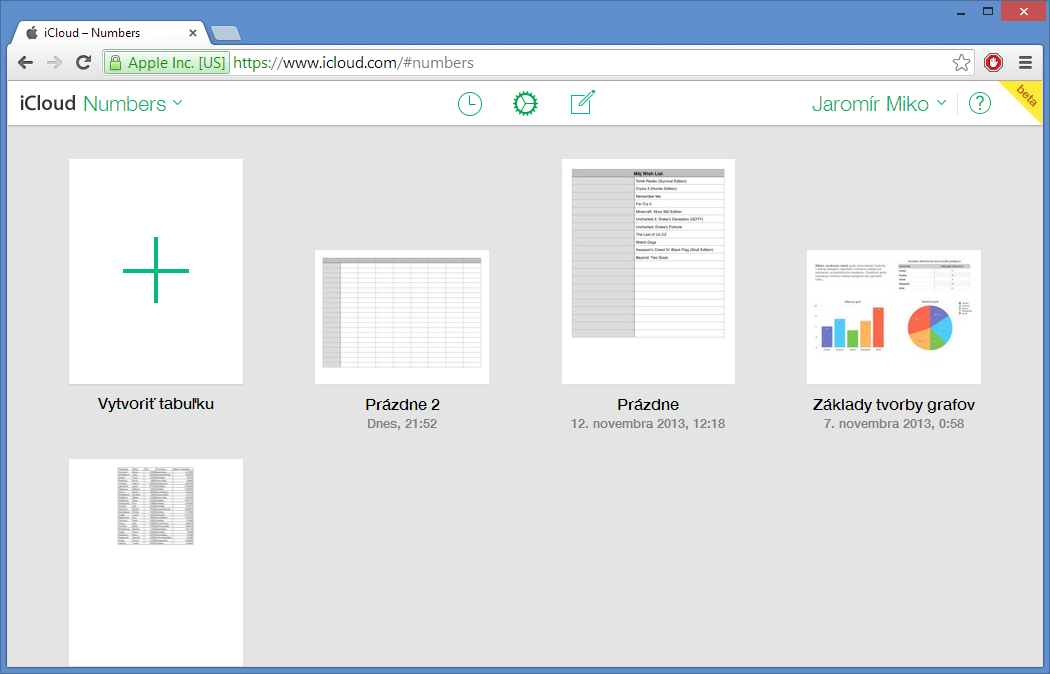Open a new browser tab
Image resolution: width=1050 pixels, height=674 pixels.
[x=226, y=33]
